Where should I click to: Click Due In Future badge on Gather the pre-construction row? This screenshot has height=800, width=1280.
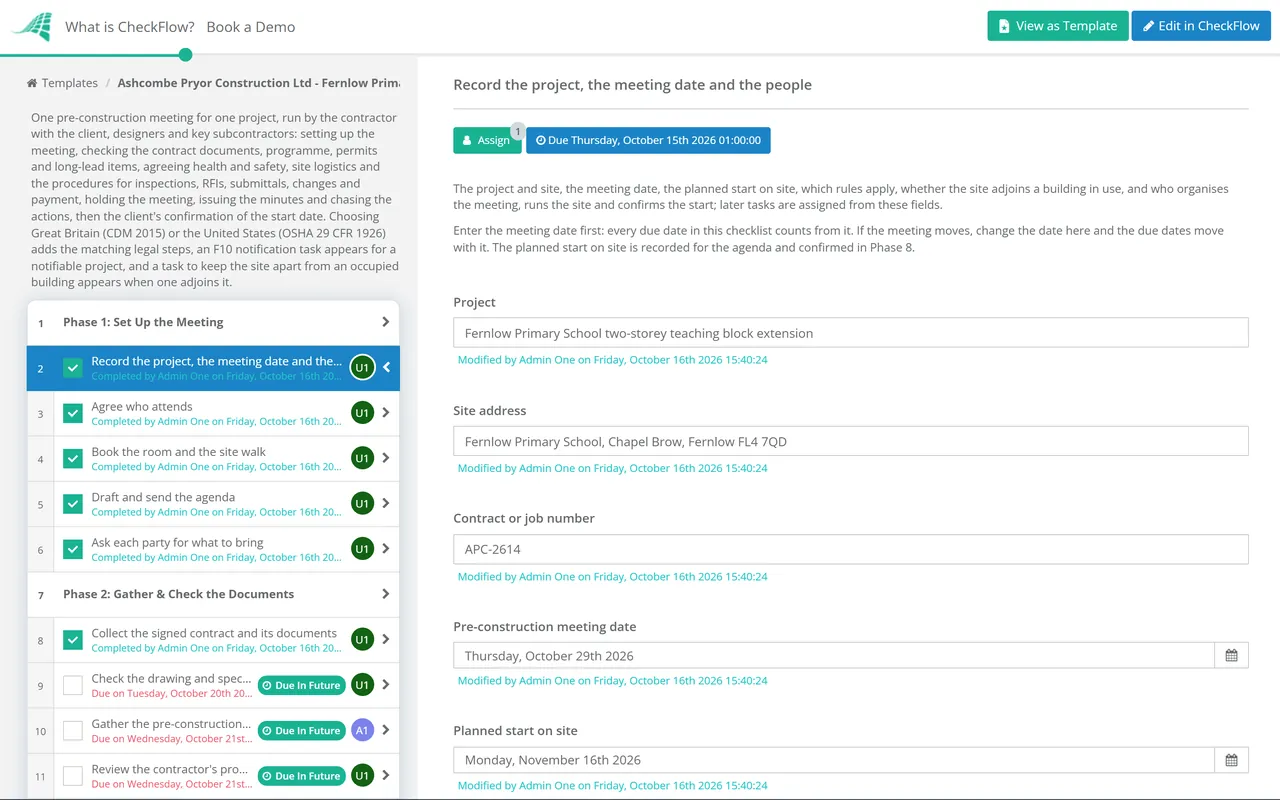coord(301,730)
